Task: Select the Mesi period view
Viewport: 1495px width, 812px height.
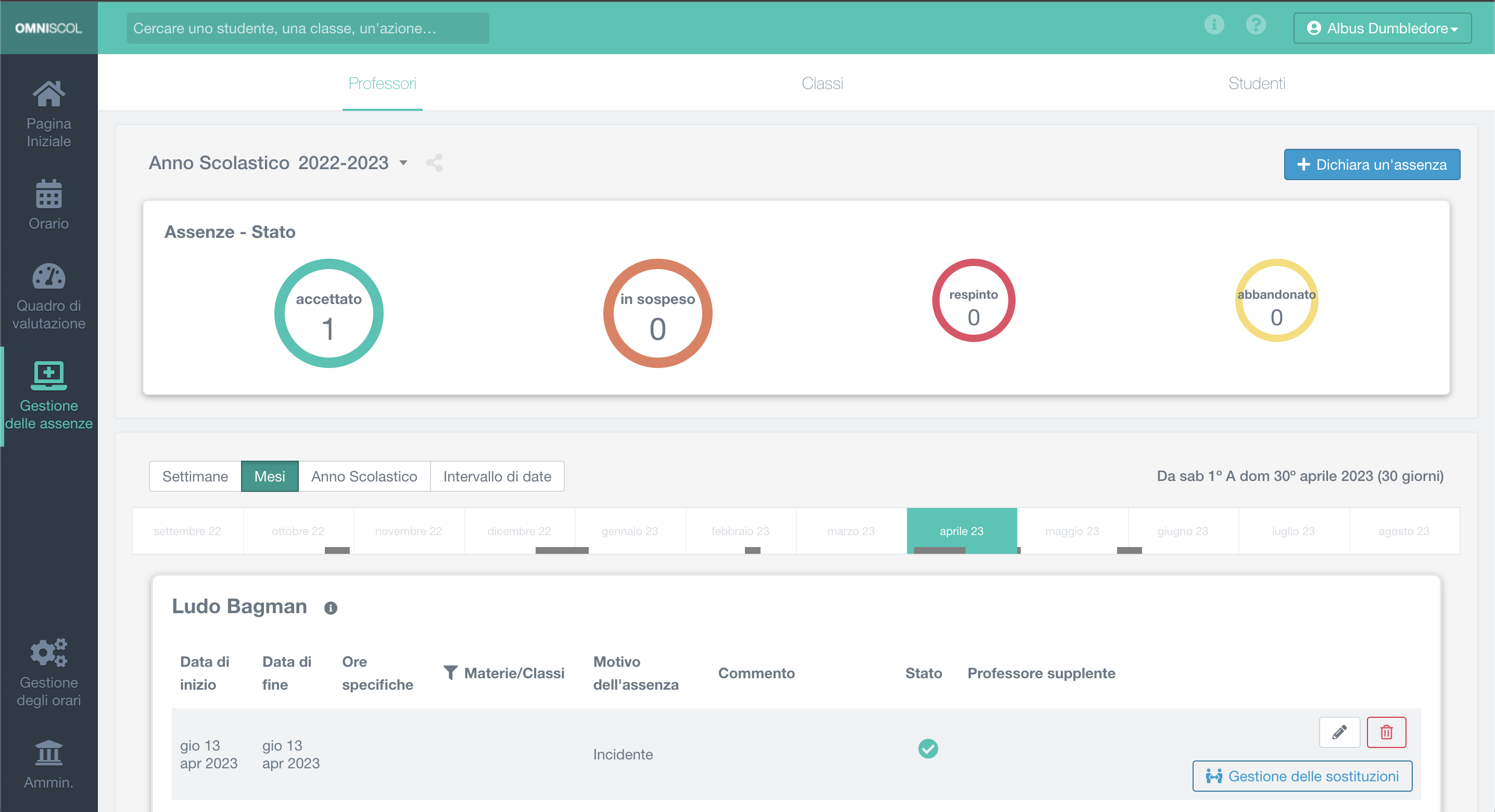Action: point(269,476)
